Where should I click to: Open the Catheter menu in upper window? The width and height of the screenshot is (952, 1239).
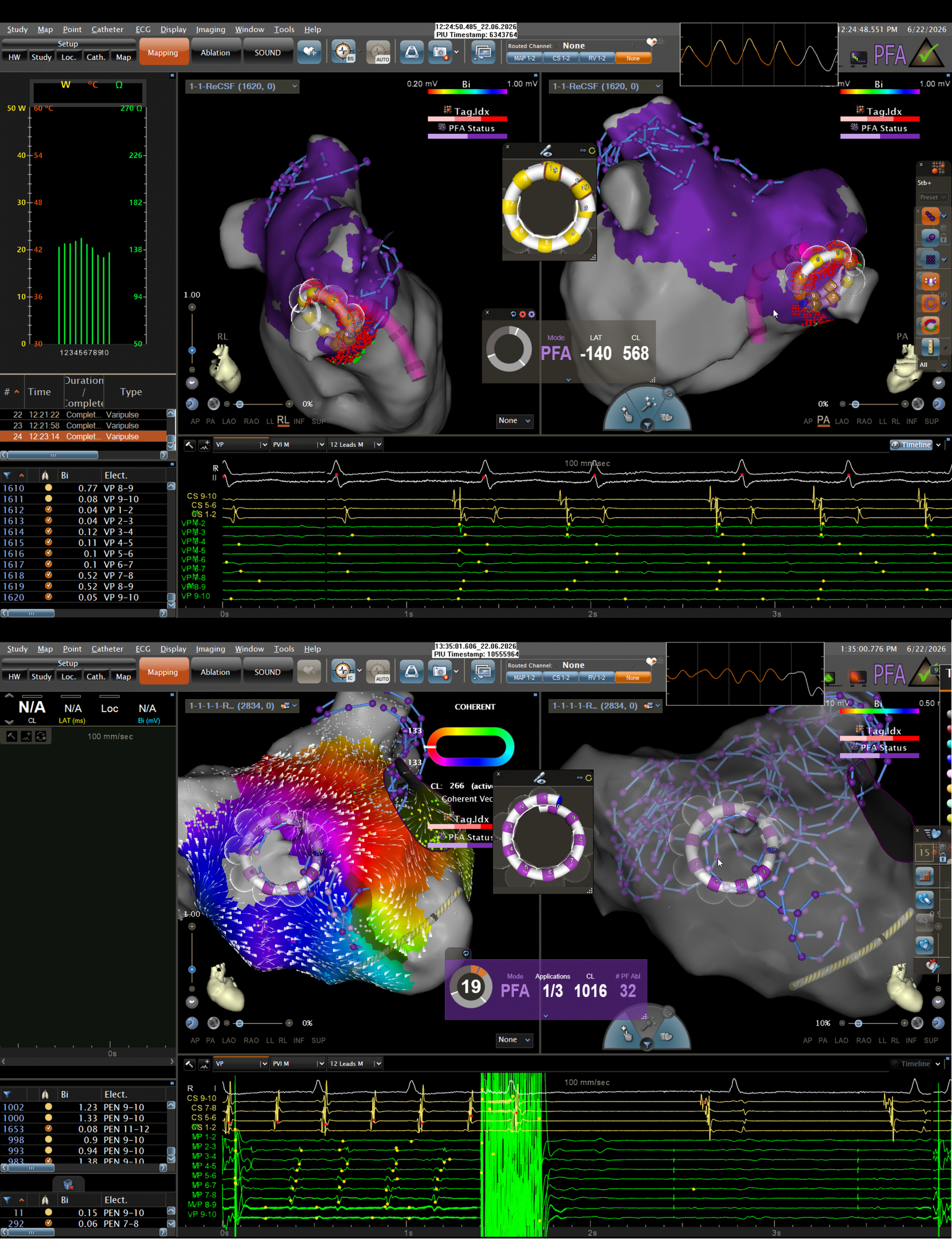point(107,29)
